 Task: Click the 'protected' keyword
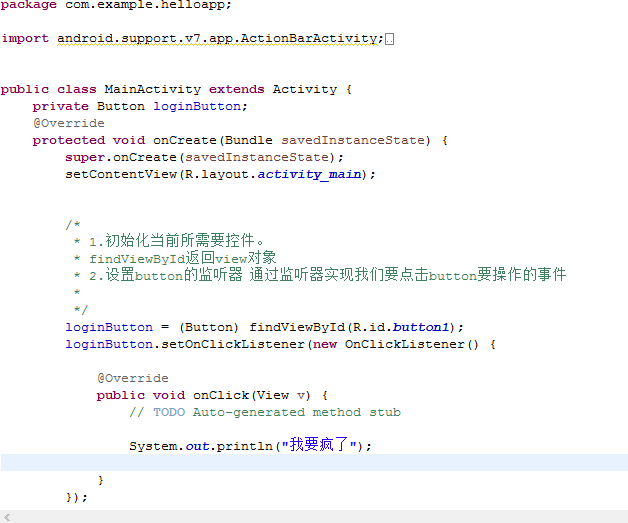(x=68, y=141)
